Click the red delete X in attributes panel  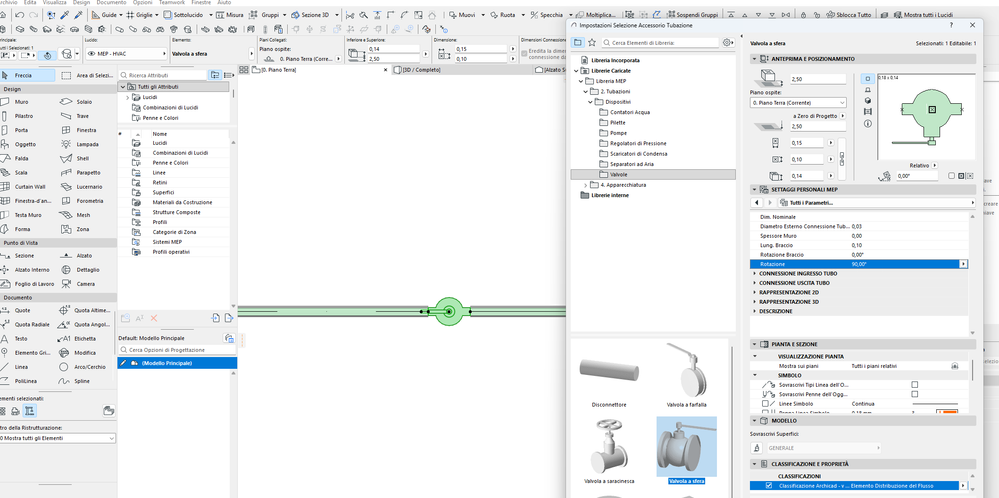154,317
